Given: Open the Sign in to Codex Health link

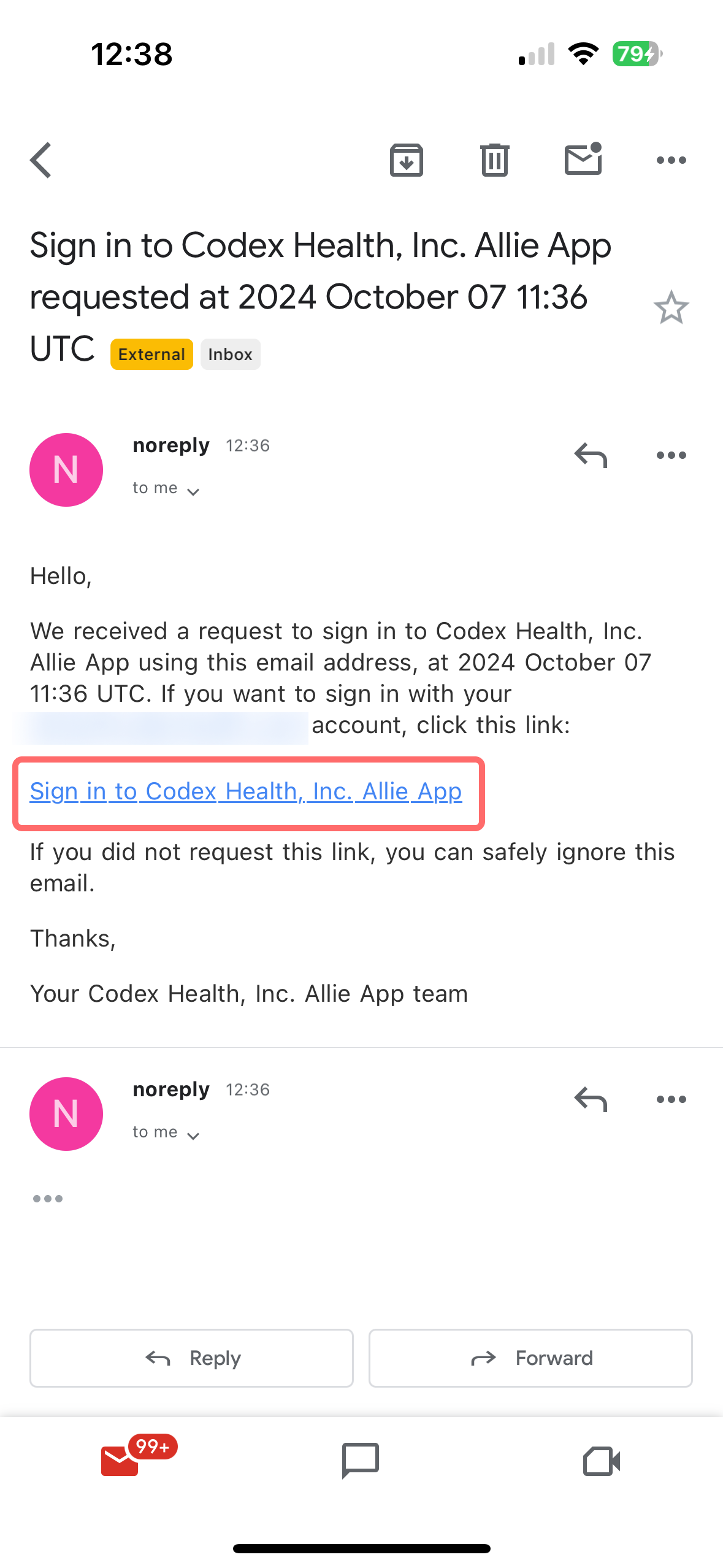Looking at the screenshot, I should click(246, 792).
